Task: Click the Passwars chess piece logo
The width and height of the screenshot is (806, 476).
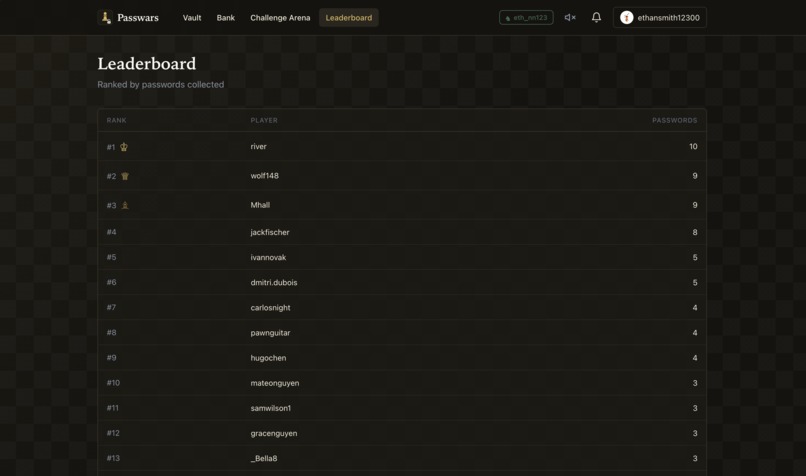Action: (x=105, y=17)
